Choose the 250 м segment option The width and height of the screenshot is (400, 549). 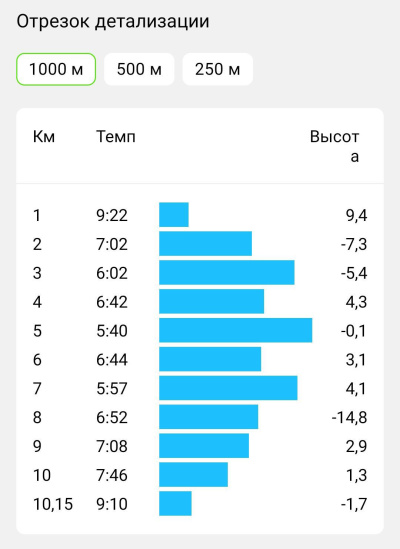pos(218,69)
